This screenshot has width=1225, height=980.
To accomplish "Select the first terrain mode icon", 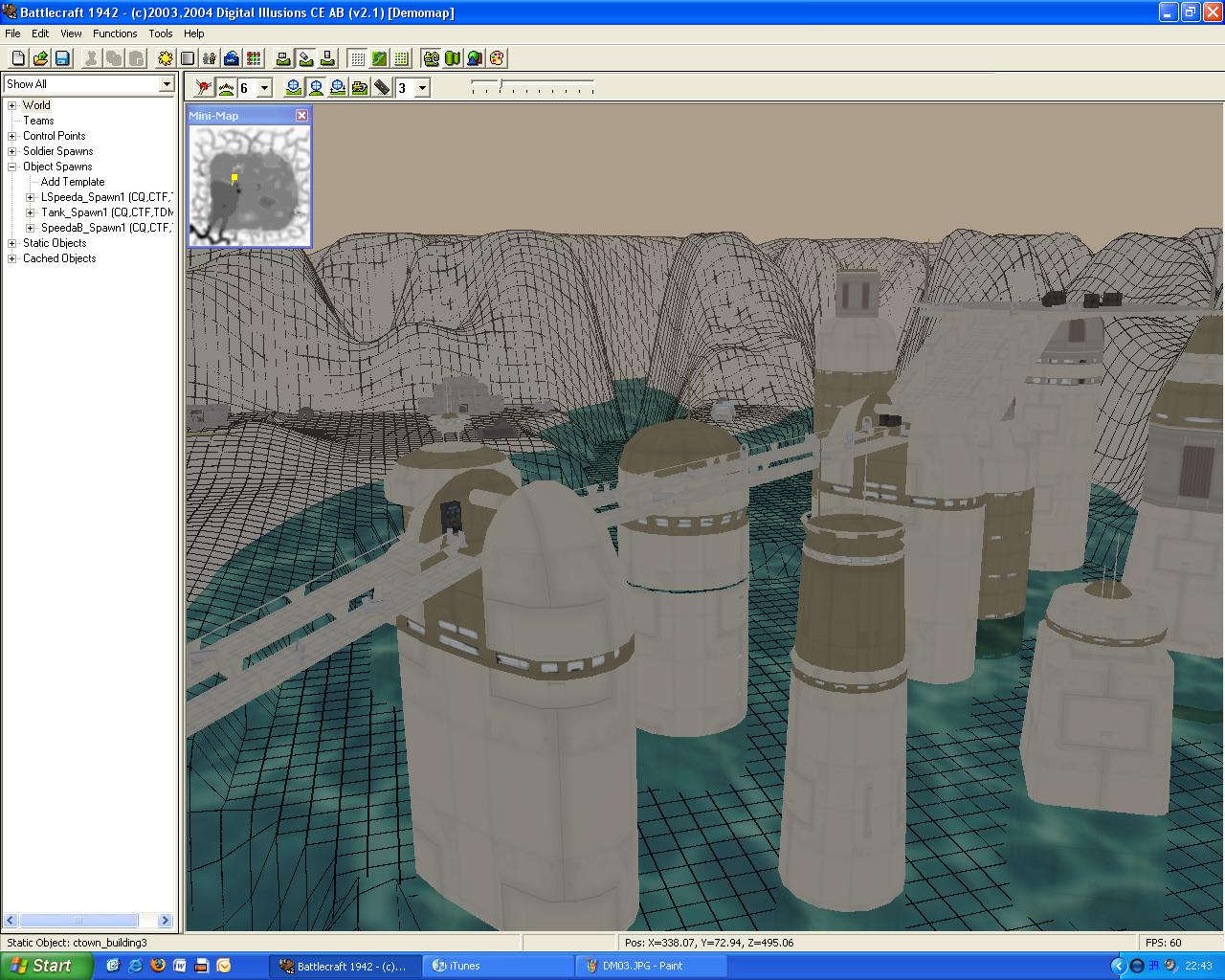I will tap(283, 58).
